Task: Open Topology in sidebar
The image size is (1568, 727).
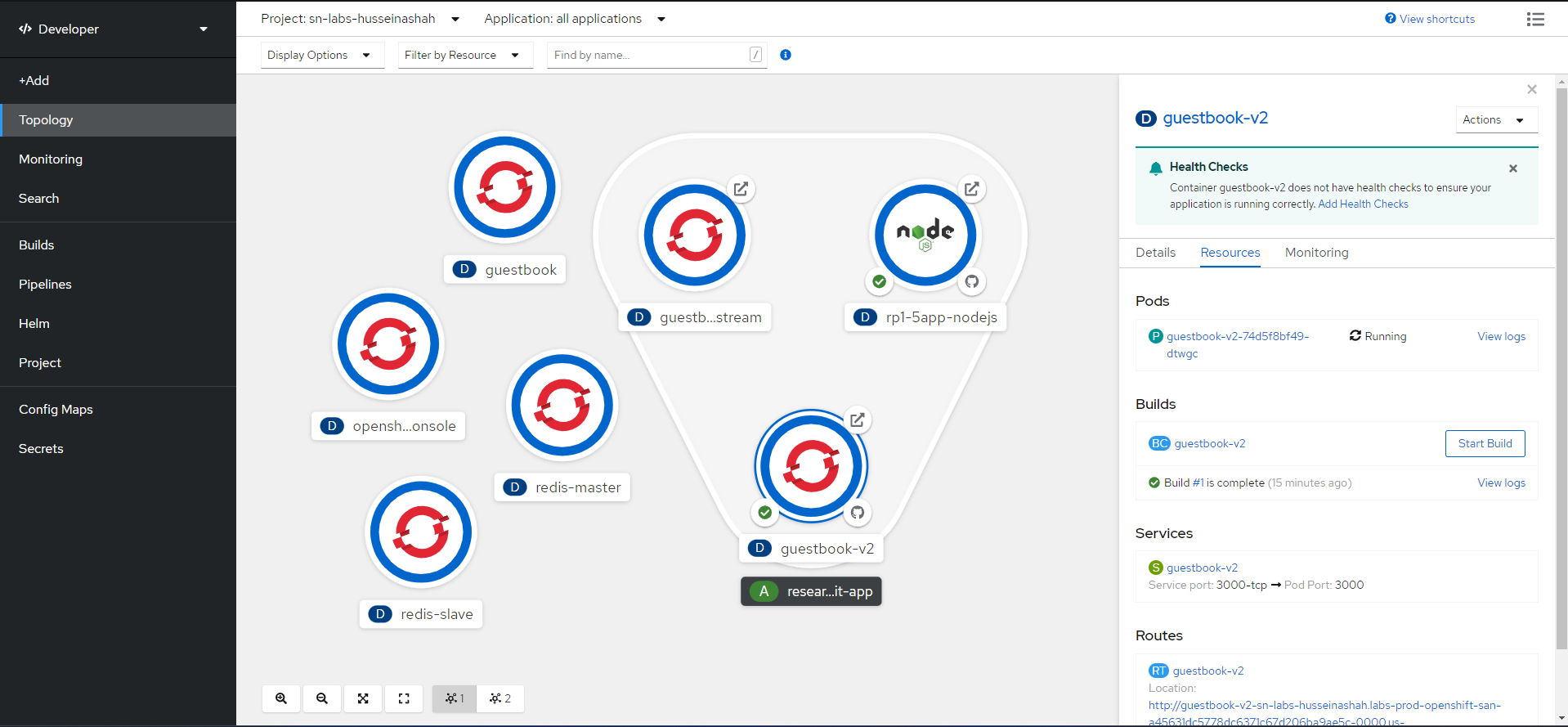Action: pos(118,119)
